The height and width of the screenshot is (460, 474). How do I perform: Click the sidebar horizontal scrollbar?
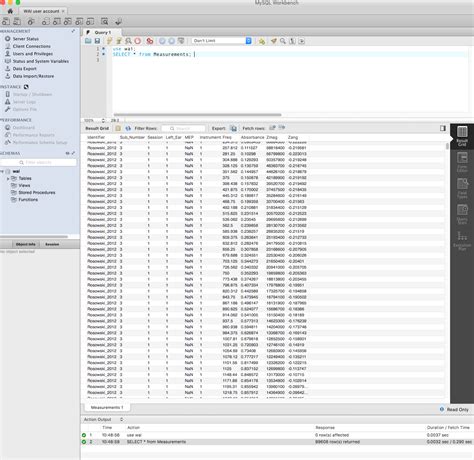click(34, 237)
